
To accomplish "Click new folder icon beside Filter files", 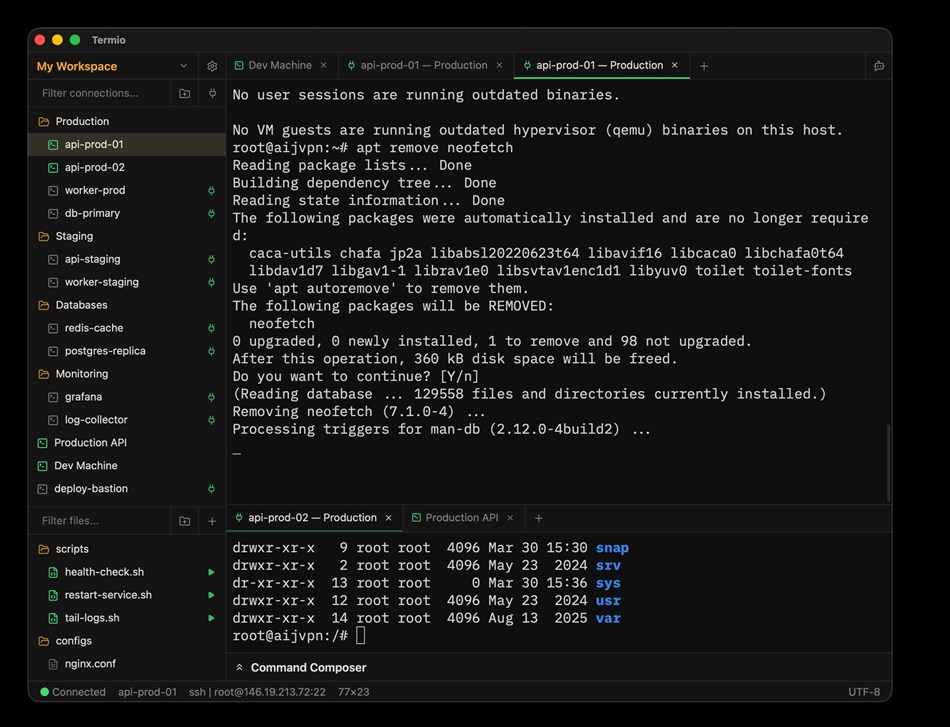I will coord(185,521).
